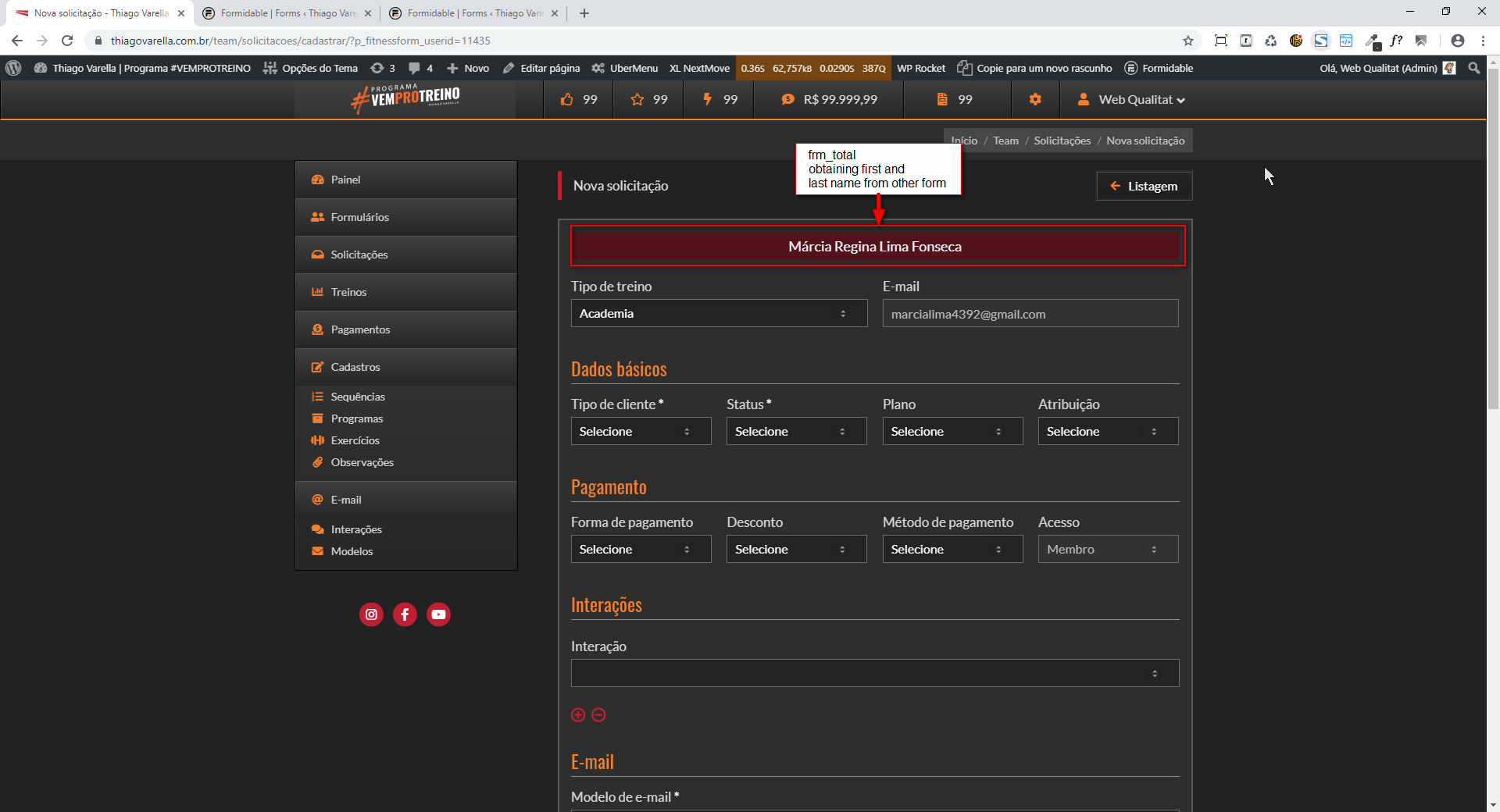Open the Forma de pagamento dropdown
1500x812 pixels.
click(641, 549)
